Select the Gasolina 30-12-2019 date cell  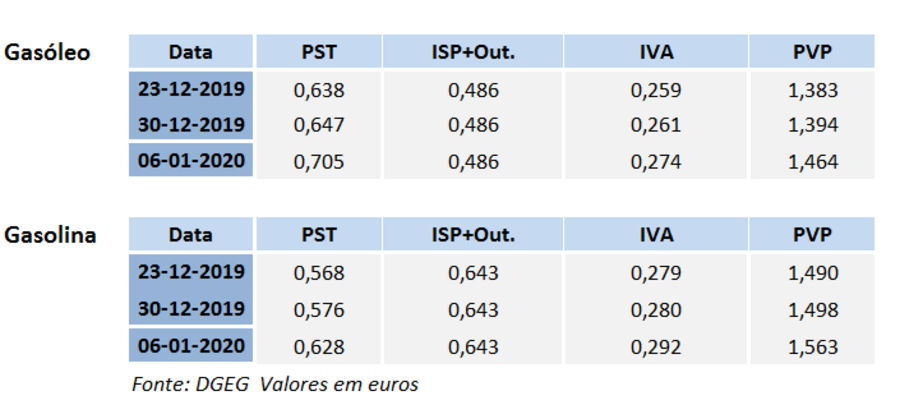point(191,309)
